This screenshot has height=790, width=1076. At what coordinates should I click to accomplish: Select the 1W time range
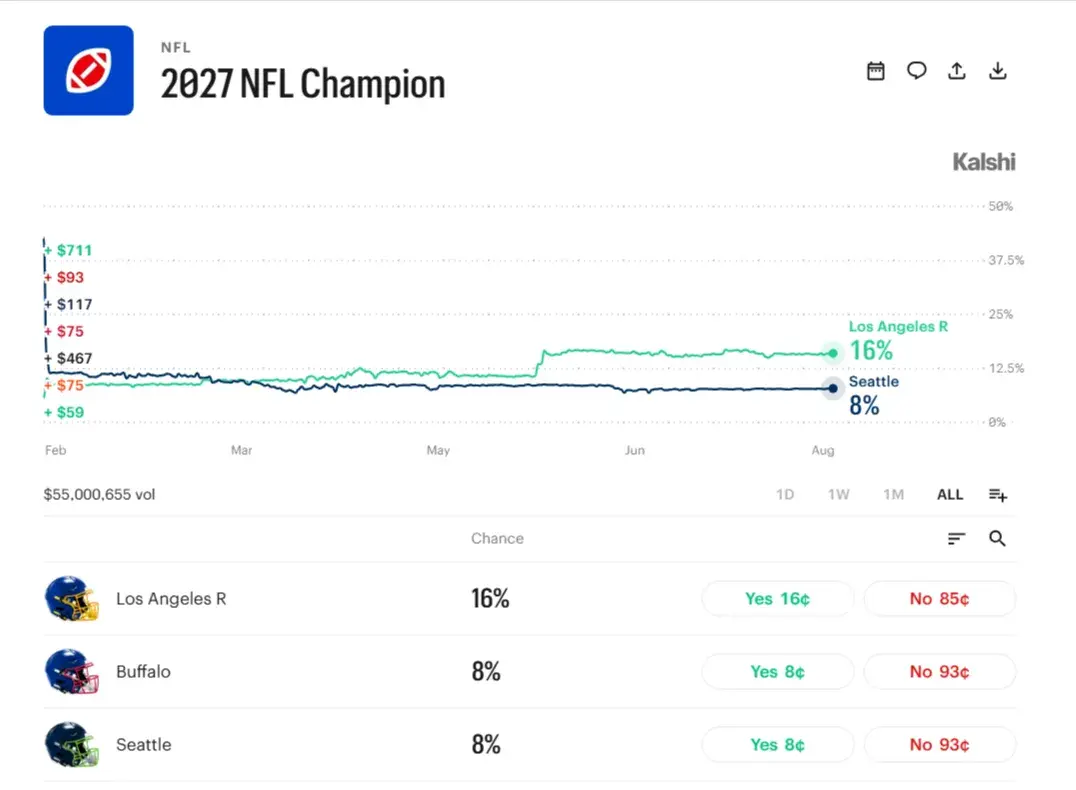point(839,495)
